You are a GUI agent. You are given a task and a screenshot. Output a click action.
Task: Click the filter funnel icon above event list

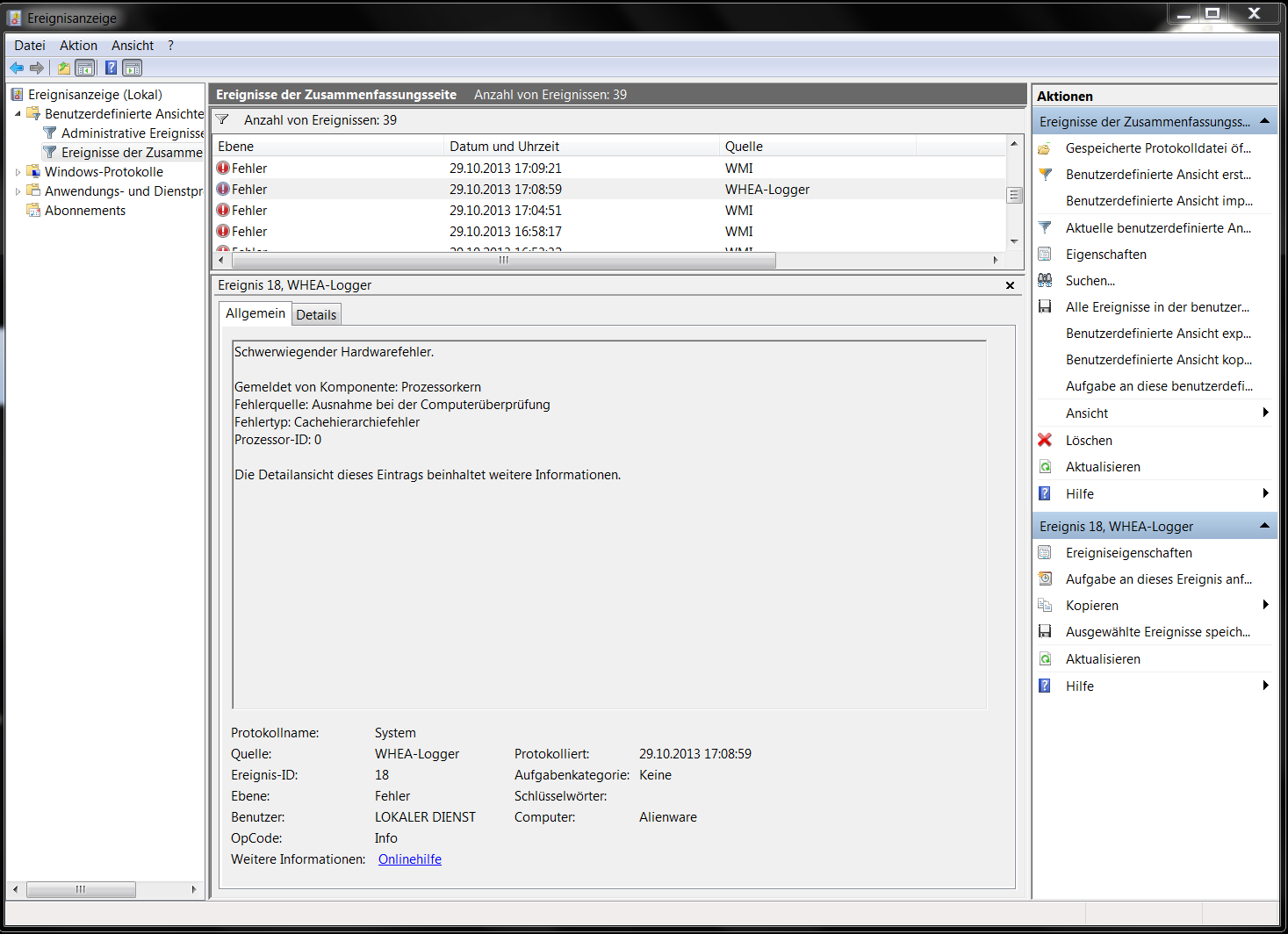pos(222,119)
